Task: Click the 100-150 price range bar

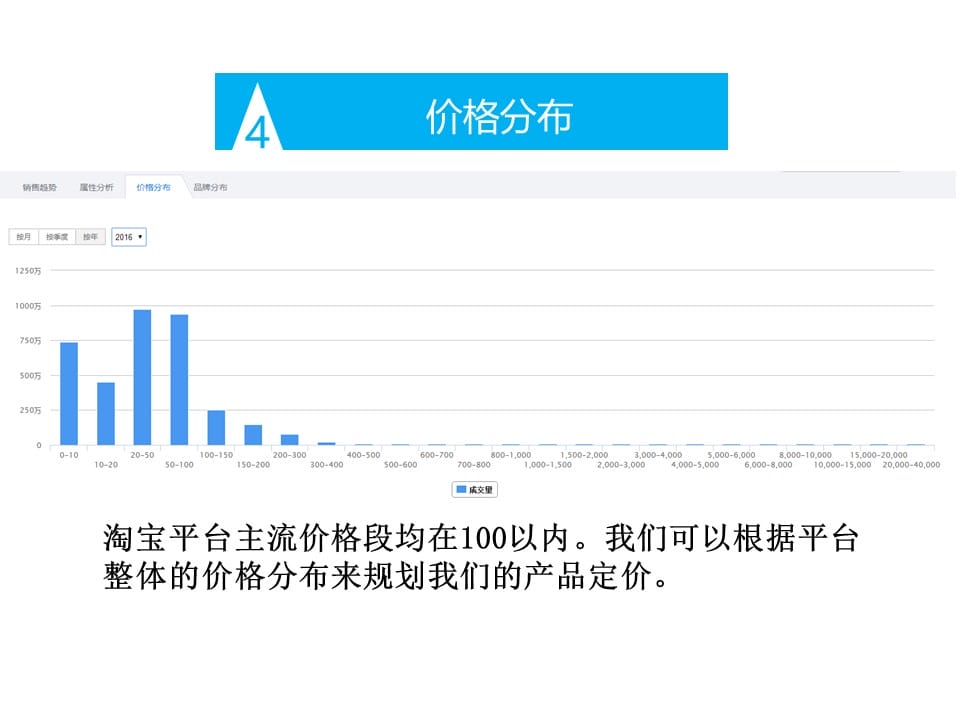Action: (217, 428)
